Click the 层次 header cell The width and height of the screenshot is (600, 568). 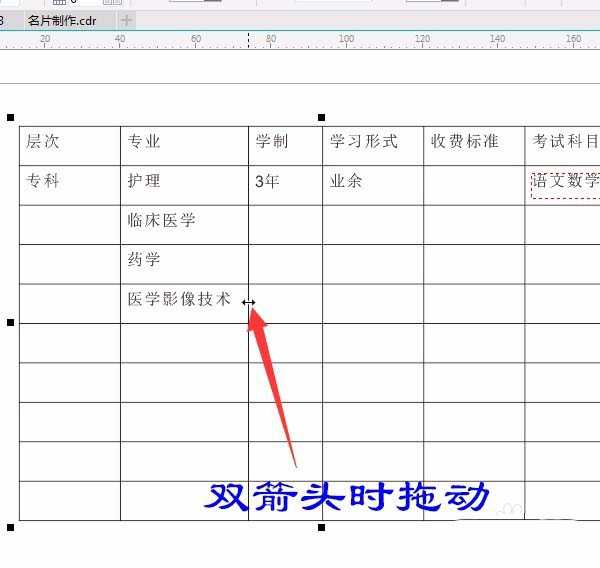coord(70,146)
